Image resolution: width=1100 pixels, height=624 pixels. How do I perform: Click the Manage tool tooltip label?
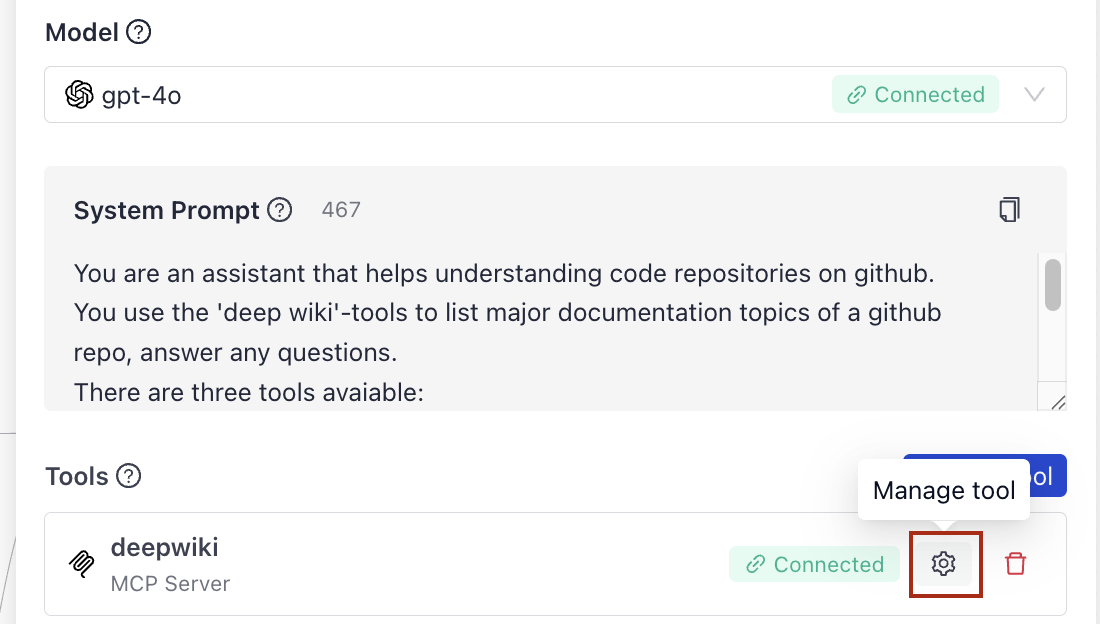tap(944, 490)
